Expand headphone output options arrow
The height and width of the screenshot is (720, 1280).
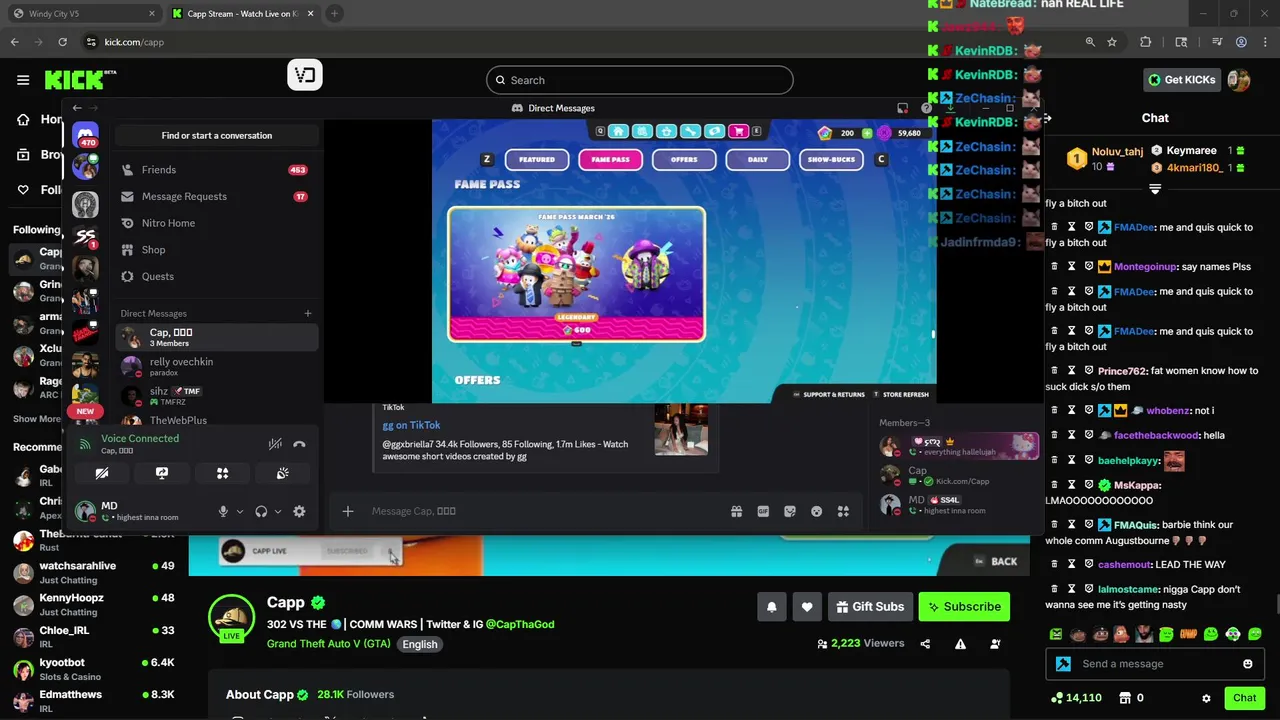pyautogui.click(x=278, y=511)
